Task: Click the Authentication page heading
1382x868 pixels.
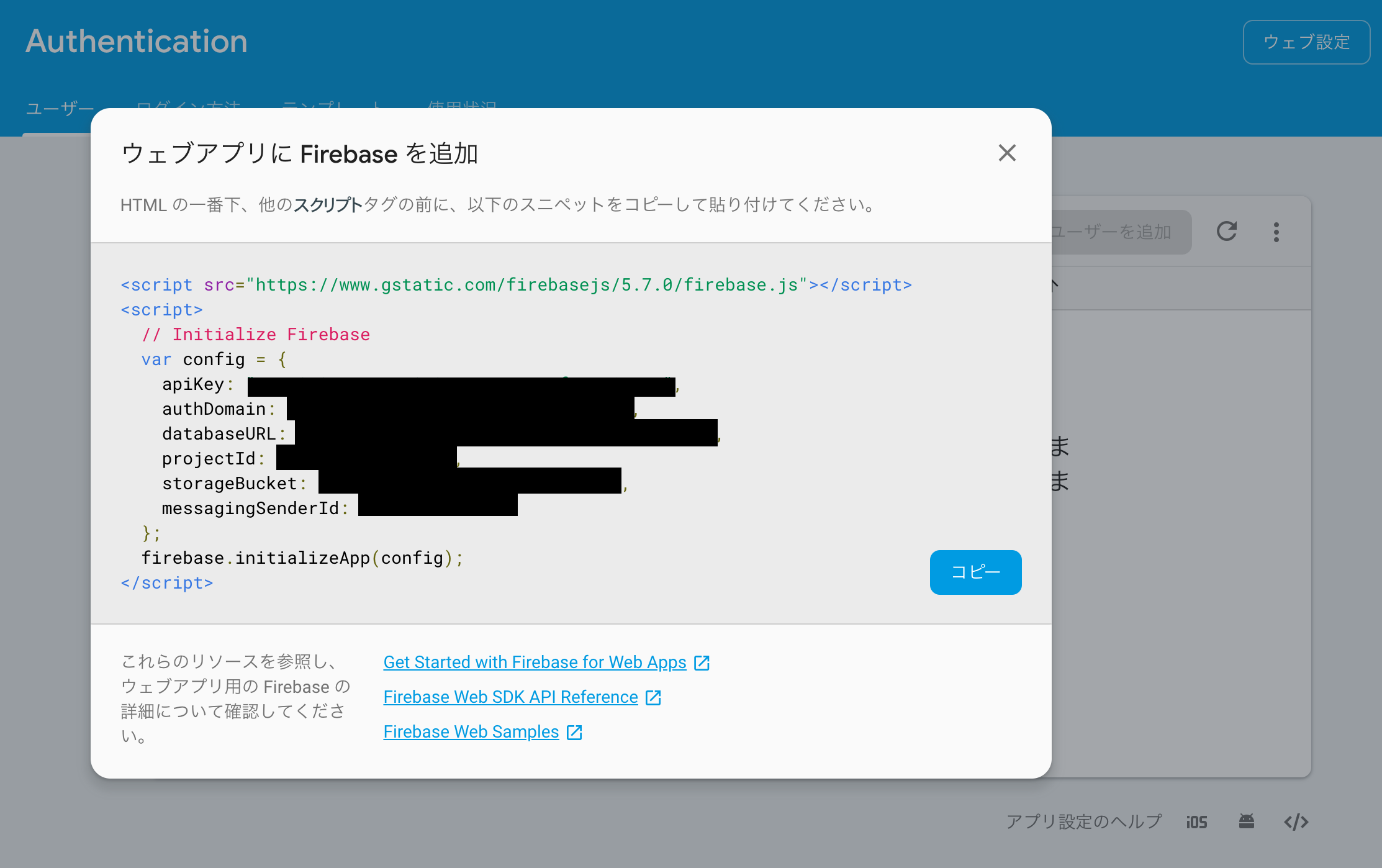Action: (x=137, y=42)
